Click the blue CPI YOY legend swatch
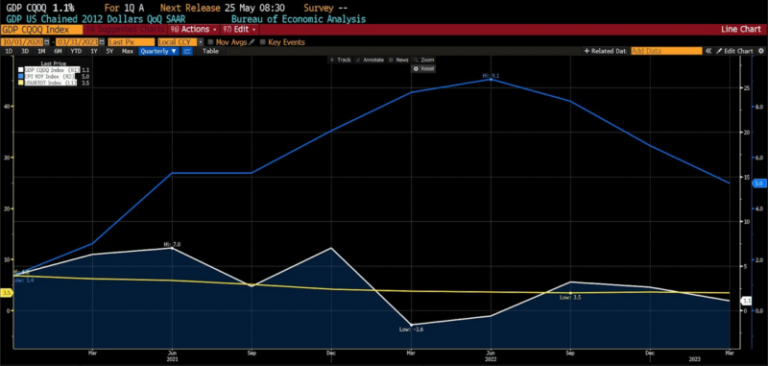Viewport: 768px width, 366px height. click(21, 76)
